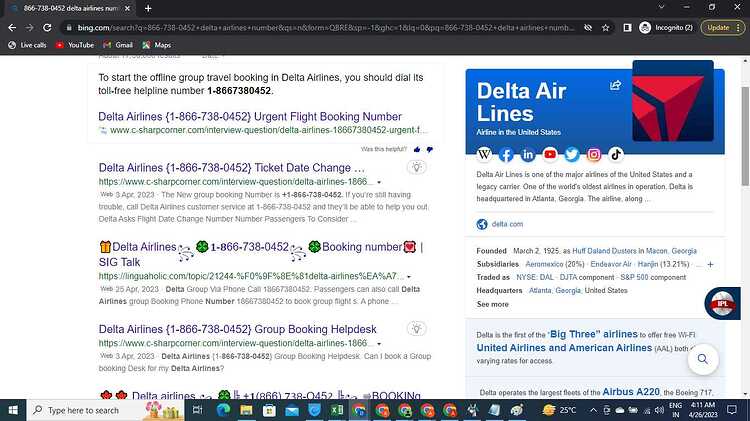Share the Delta Air Lines info card

pos(615,86)
